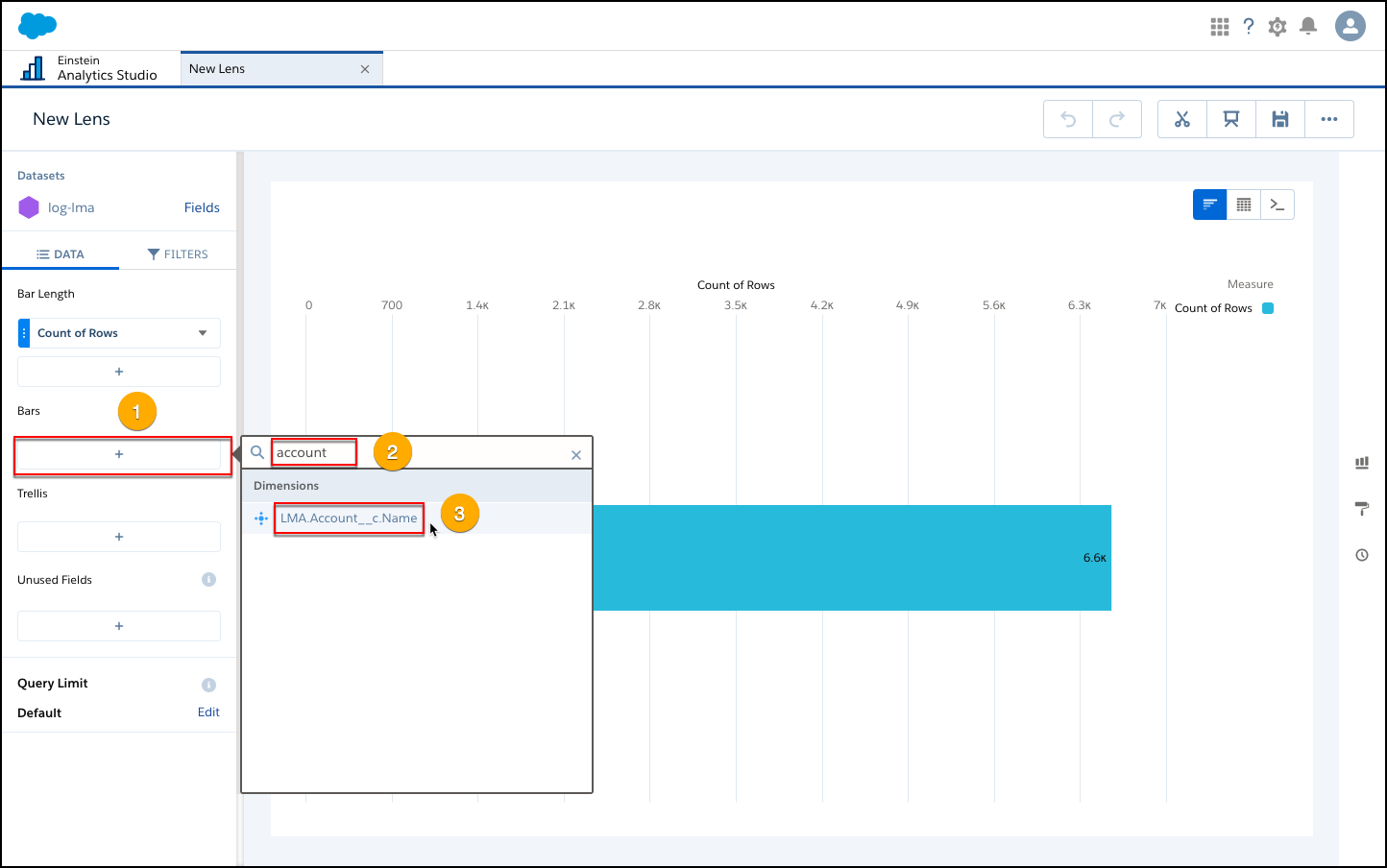Click the Einstein Analytics Studio home tab
The height and width of the screenshot is (868, 1387).
(91, 68)
